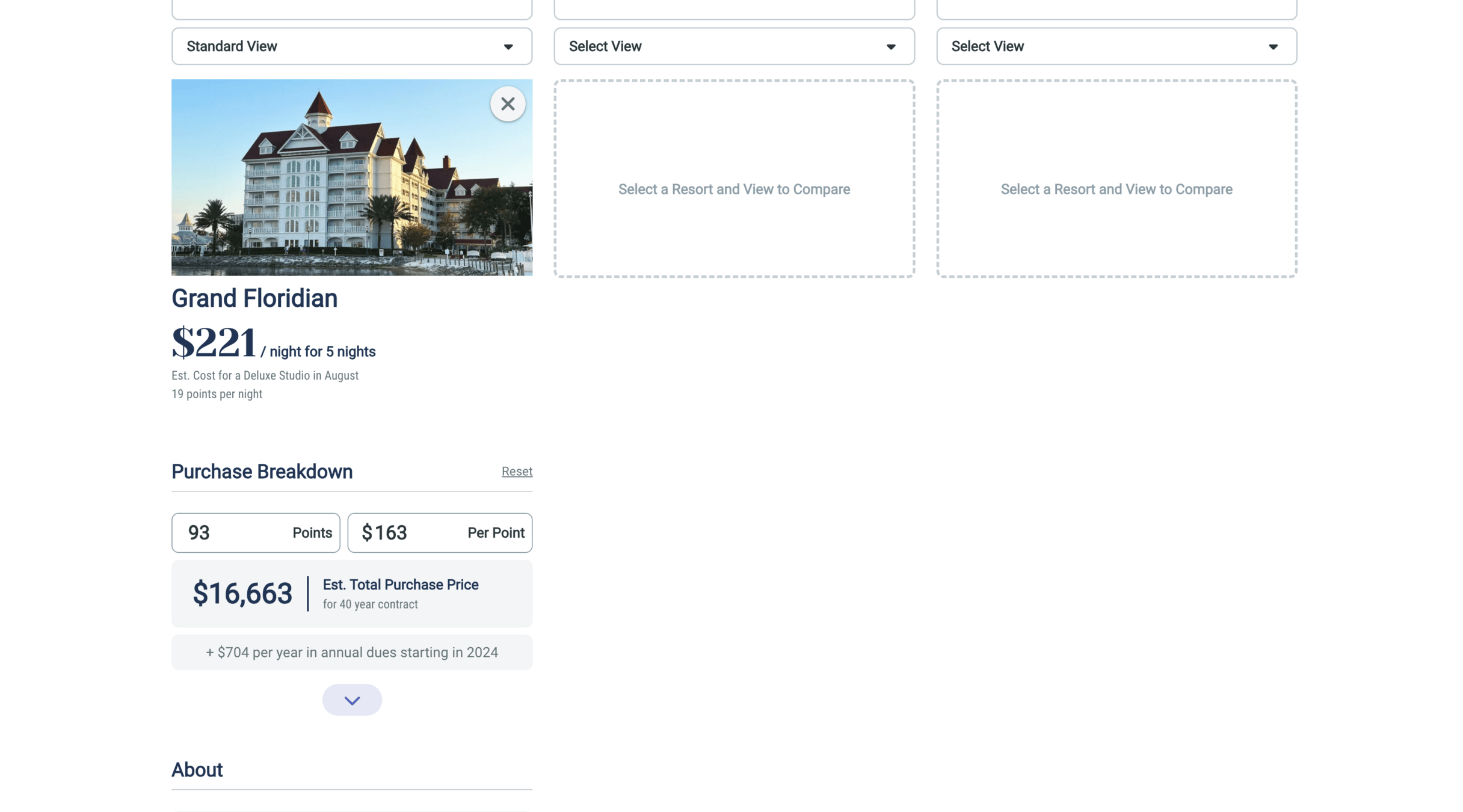
Task: Remove Grand Floridian with the X icon
Action: coord(507,104)
